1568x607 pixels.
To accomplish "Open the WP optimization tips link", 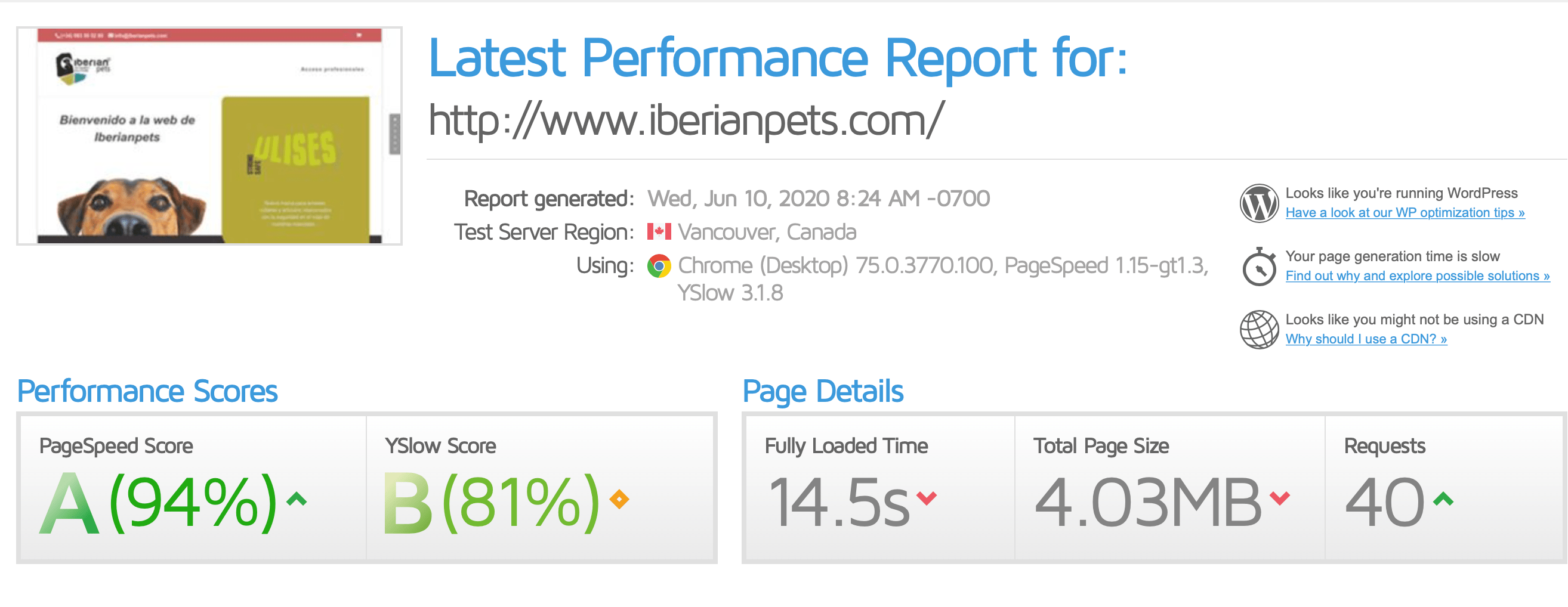I will tap(1405, 213).
